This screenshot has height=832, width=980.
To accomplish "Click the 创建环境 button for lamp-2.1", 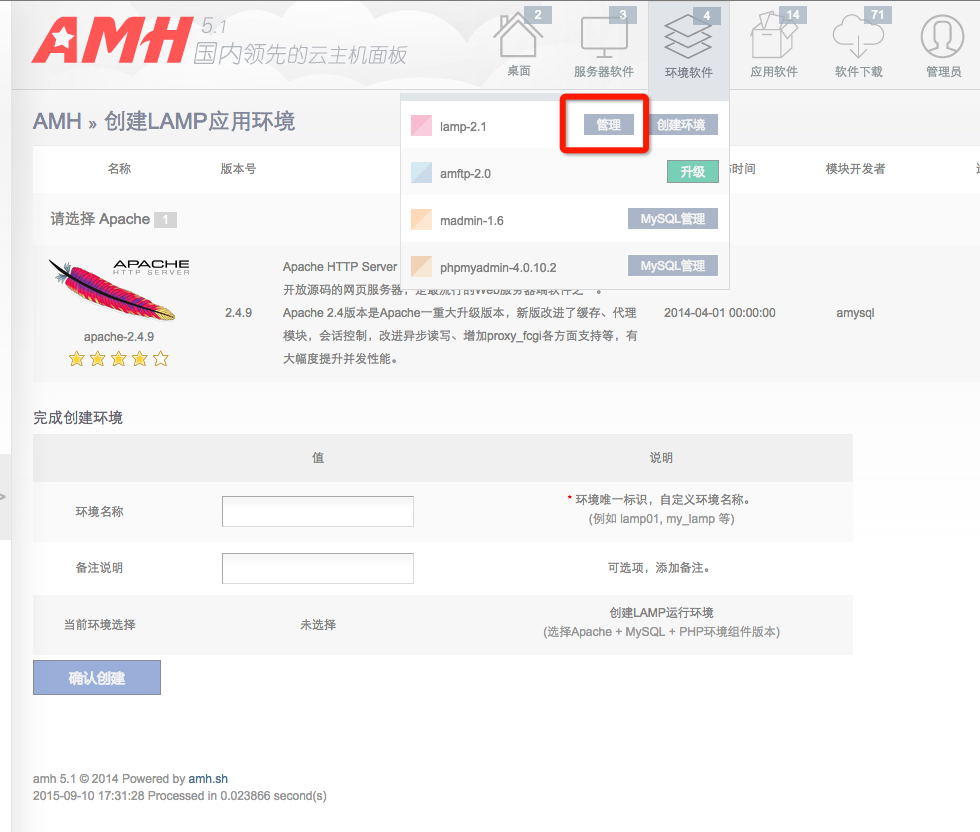I will (681, 125).
